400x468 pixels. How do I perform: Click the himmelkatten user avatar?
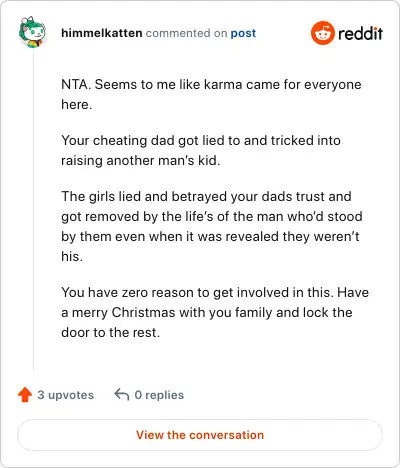tap(32, 32)
